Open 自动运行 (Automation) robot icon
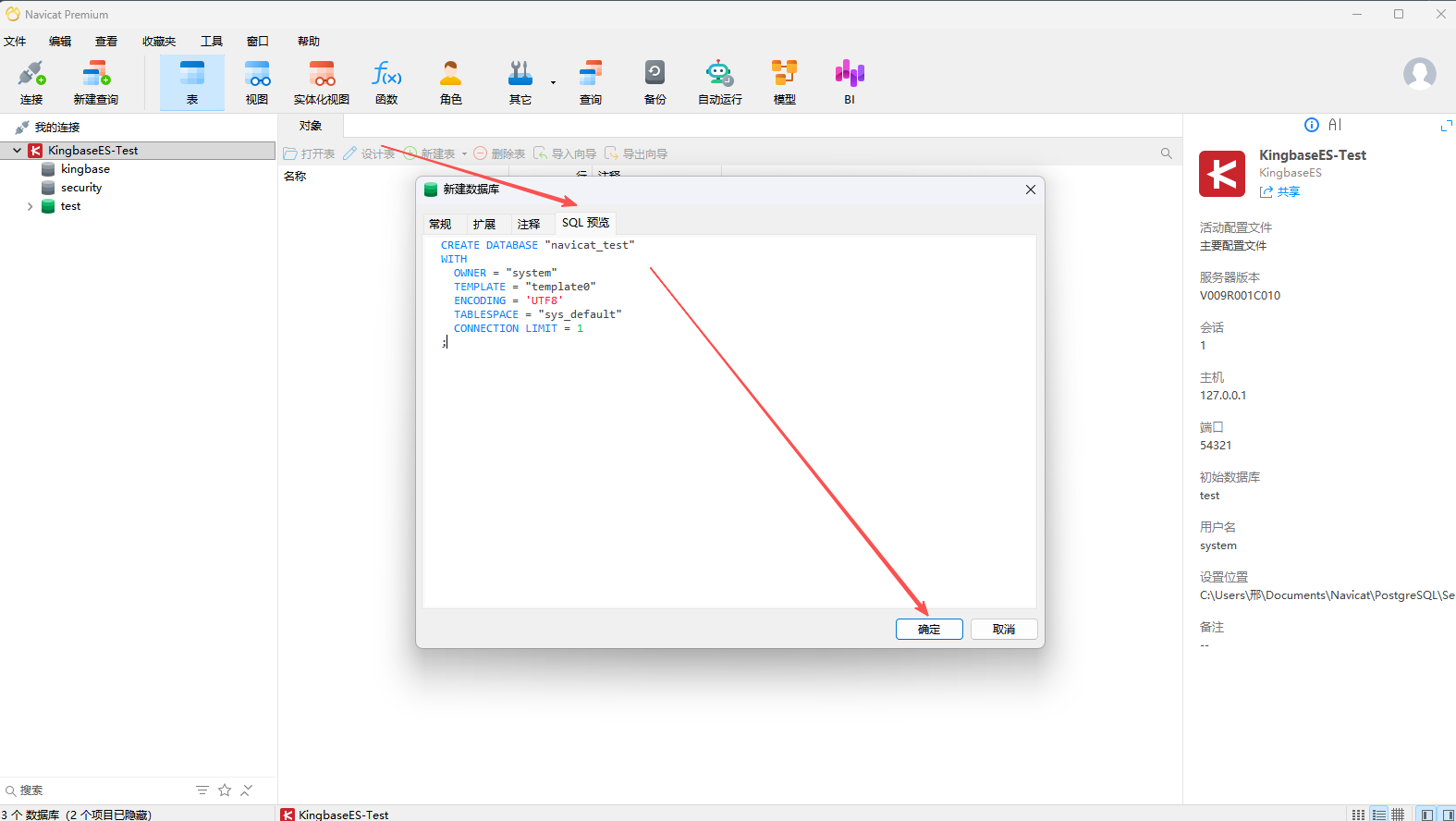 (720, 82)
